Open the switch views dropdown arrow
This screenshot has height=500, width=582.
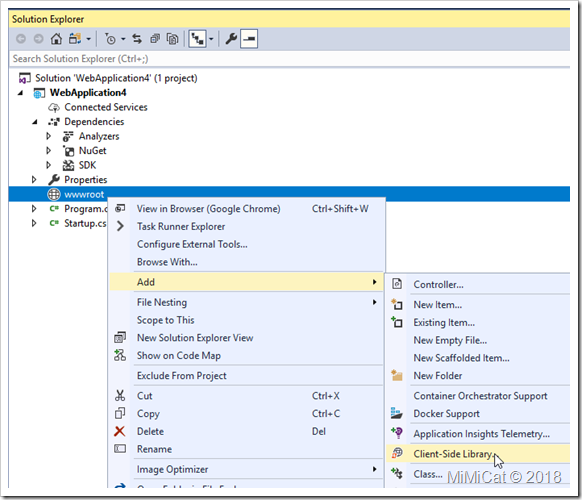[88, 39]
